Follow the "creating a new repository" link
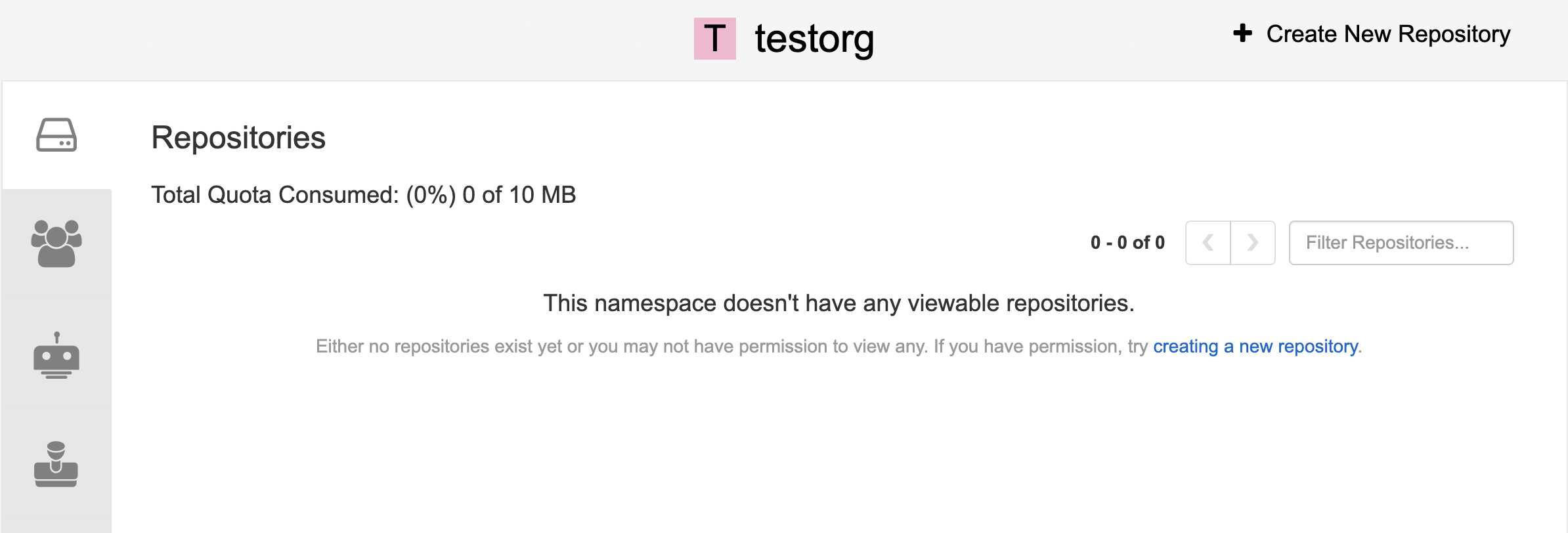The height and width of the screenshot is (533, 1568). 1255,347
